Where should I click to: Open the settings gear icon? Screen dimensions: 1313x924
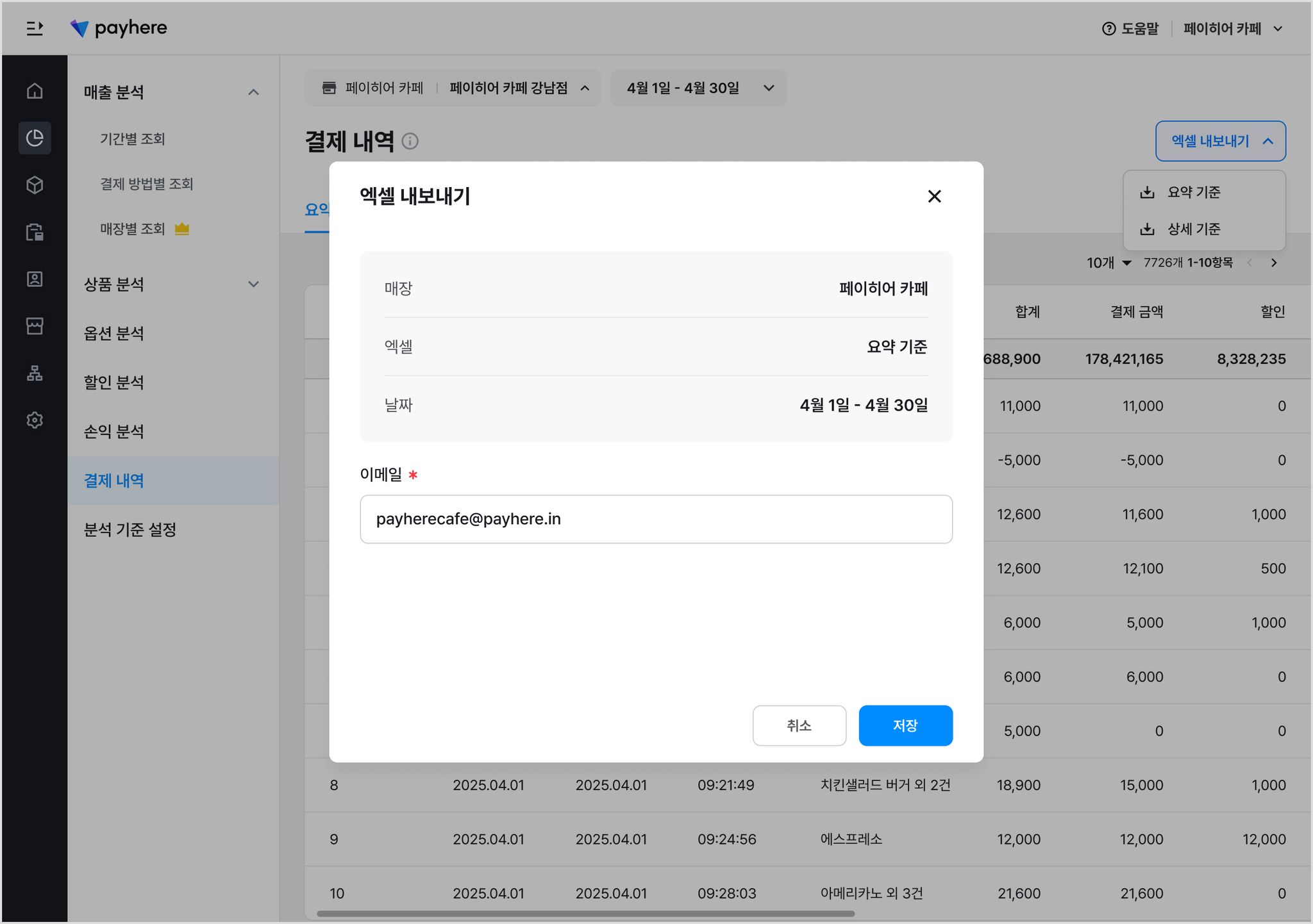(35, 420)
